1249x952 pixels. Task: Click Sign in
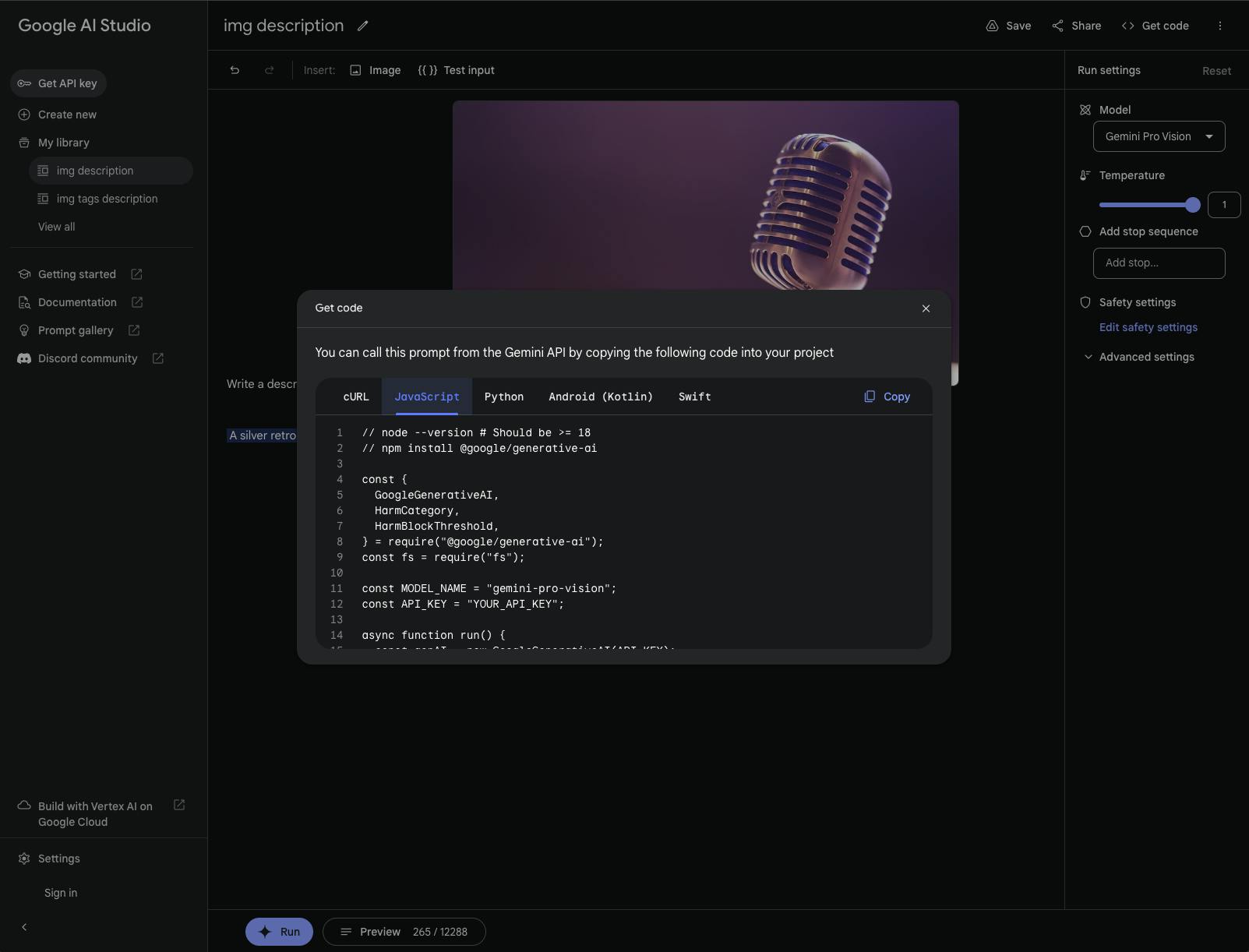tap(61, 893)
